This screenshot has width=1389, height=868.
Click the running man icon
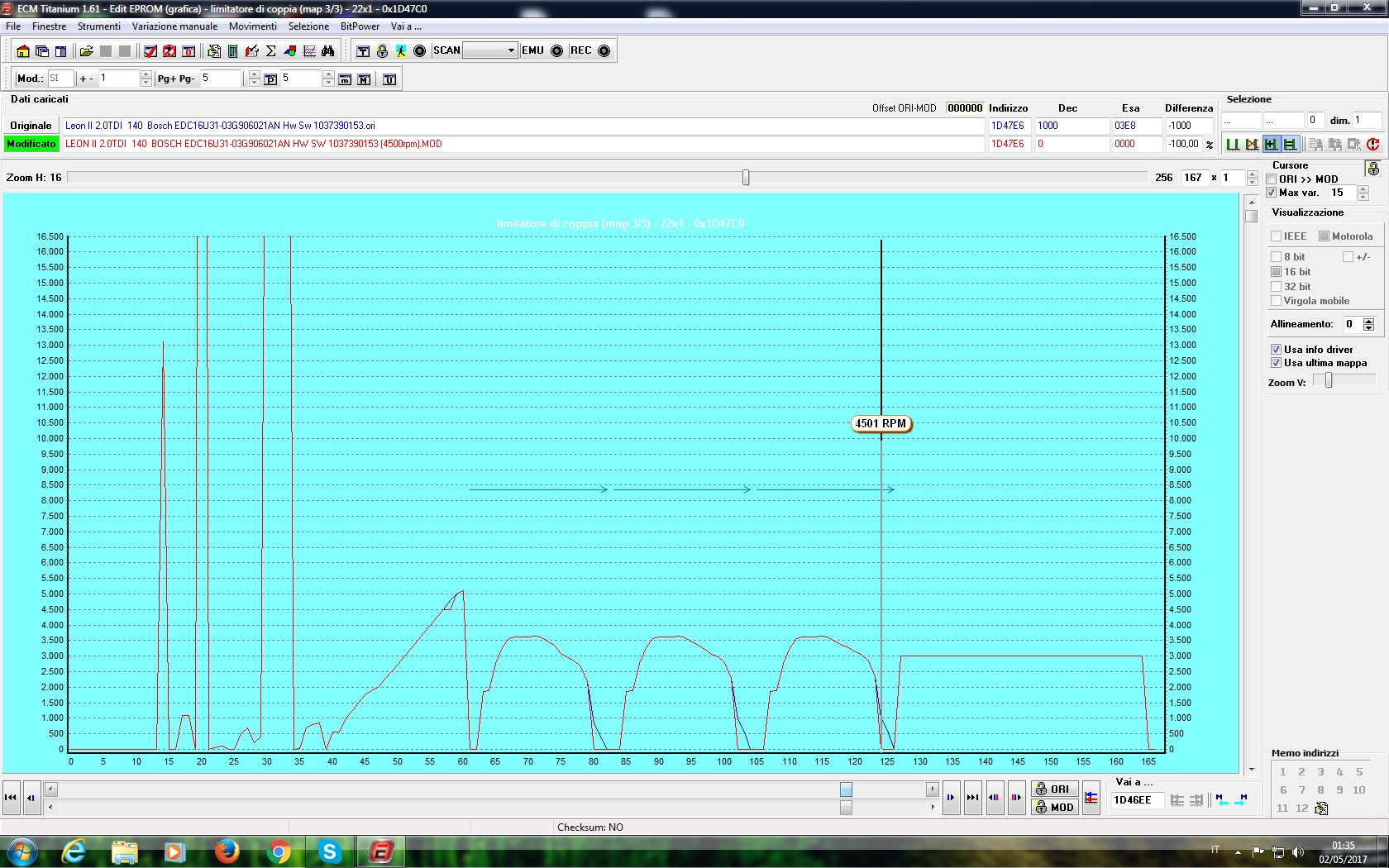[401, 51]
